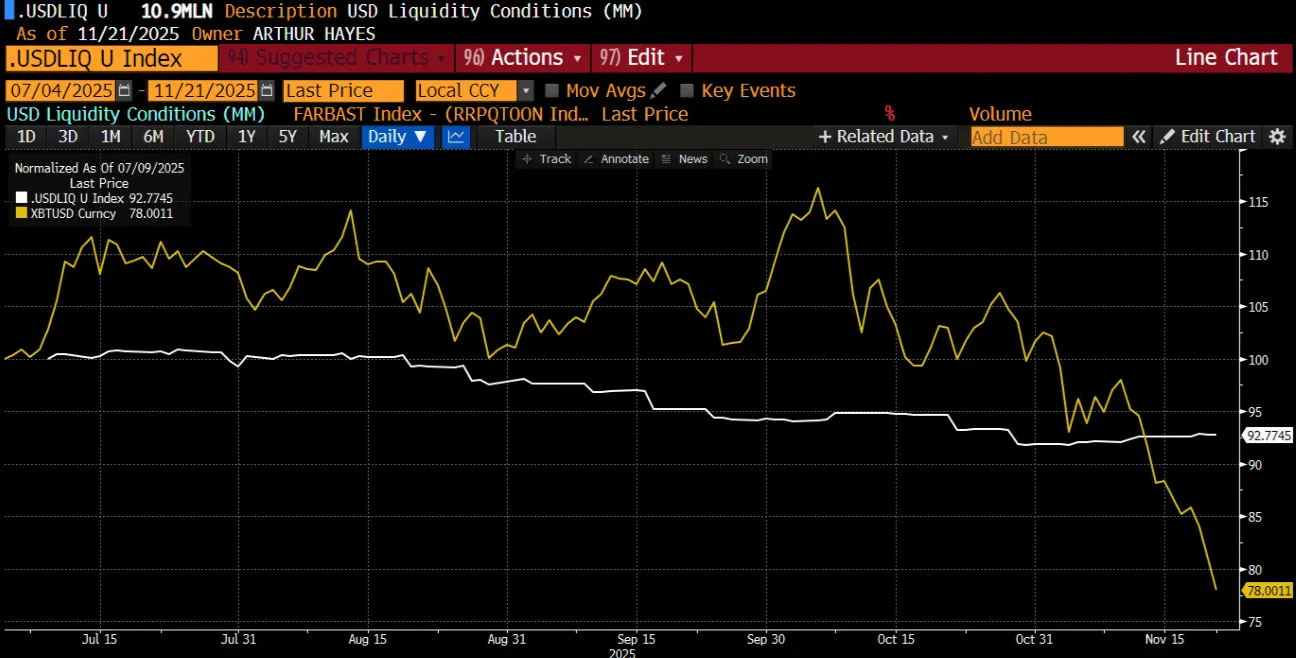Activate the Track crosshair tool
Image resolution: width=1296 pixels, height=658 pixels.
tap(546, 159)
